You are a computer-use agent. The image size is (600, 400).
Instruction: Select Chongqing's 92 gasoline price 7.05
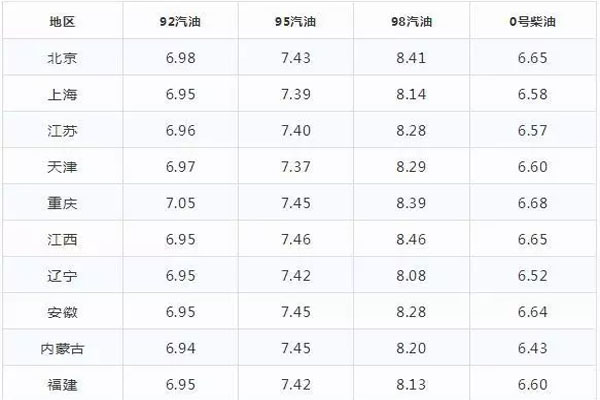point(180,203)
